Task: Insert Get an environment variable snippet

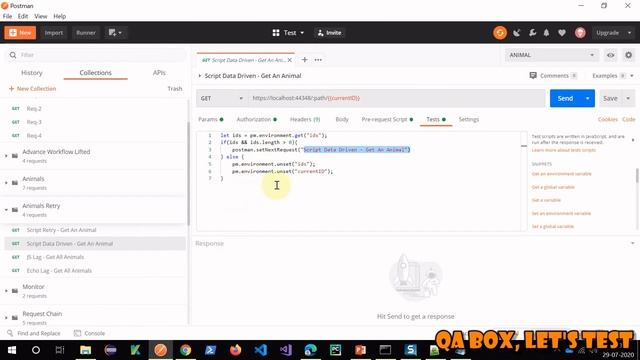Action: [561, 174]
